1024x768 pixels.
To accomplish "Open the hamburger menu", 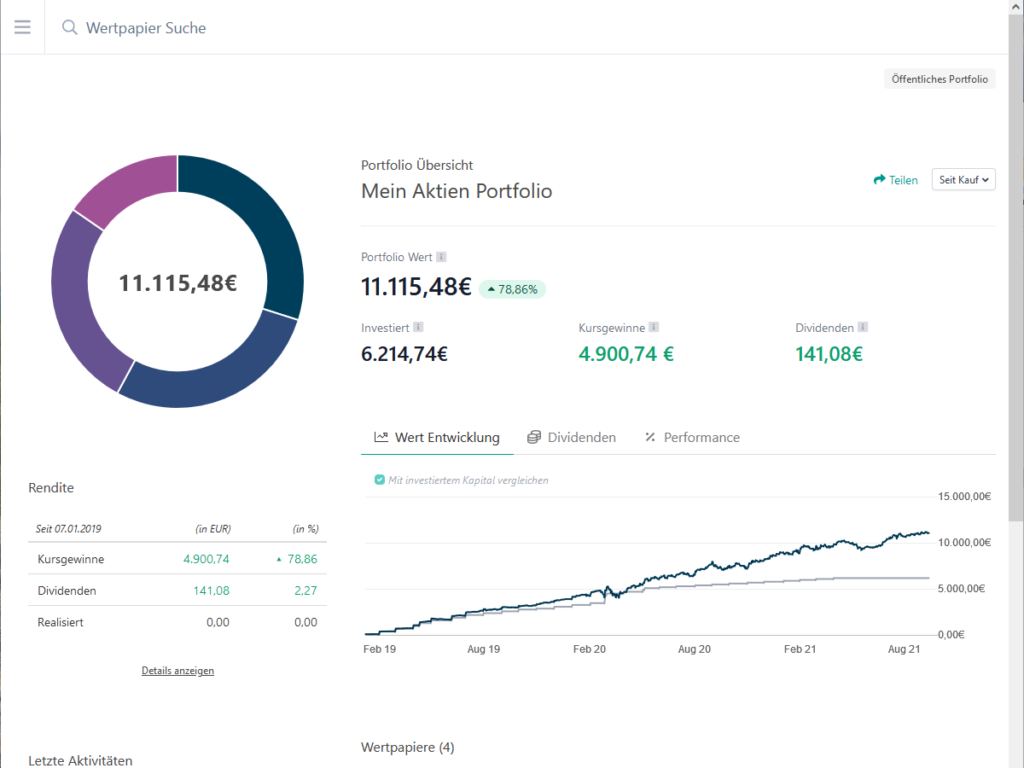I will coord(22,27).
